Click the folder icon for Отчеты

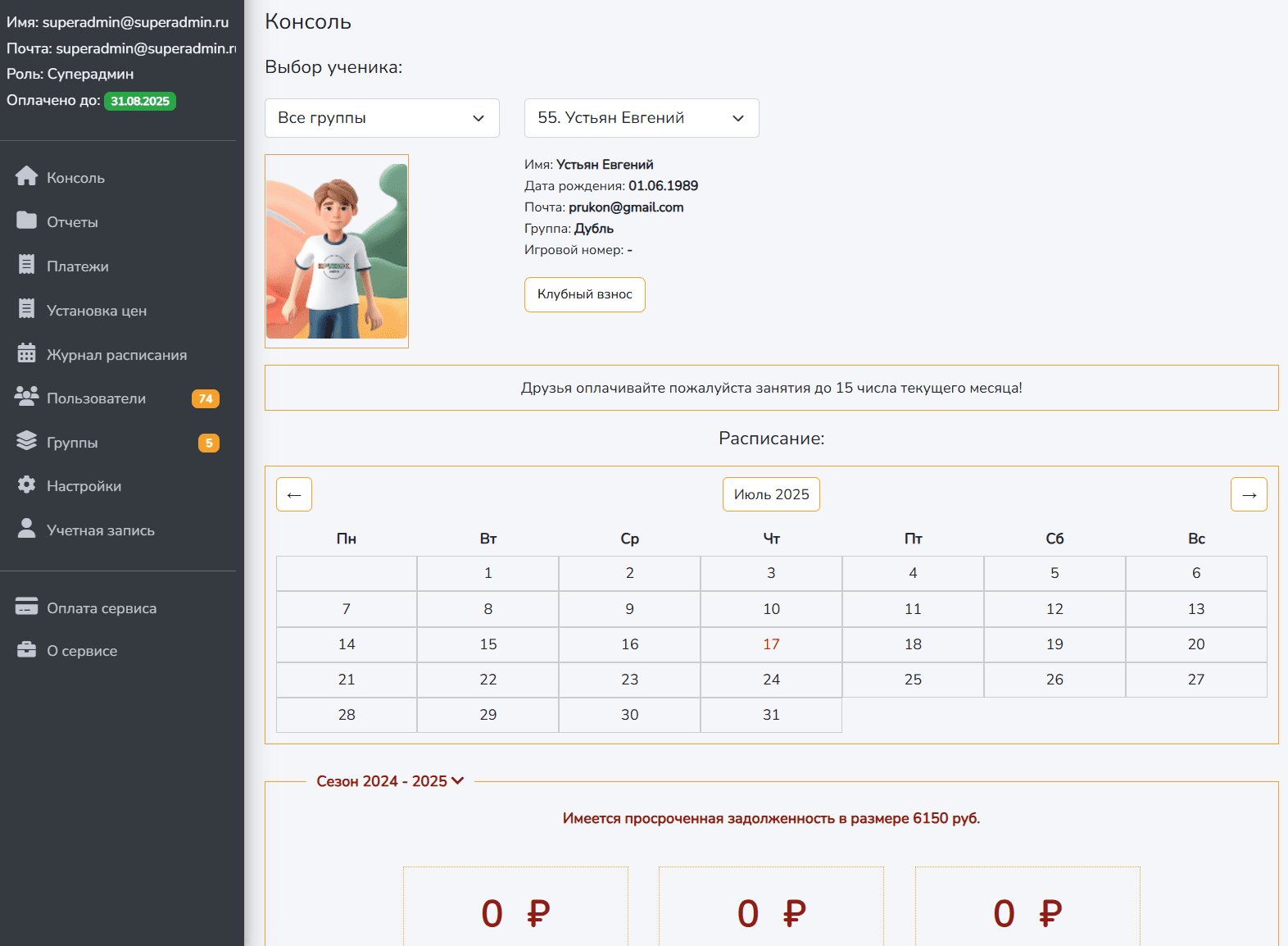click(x=26, y=221)
